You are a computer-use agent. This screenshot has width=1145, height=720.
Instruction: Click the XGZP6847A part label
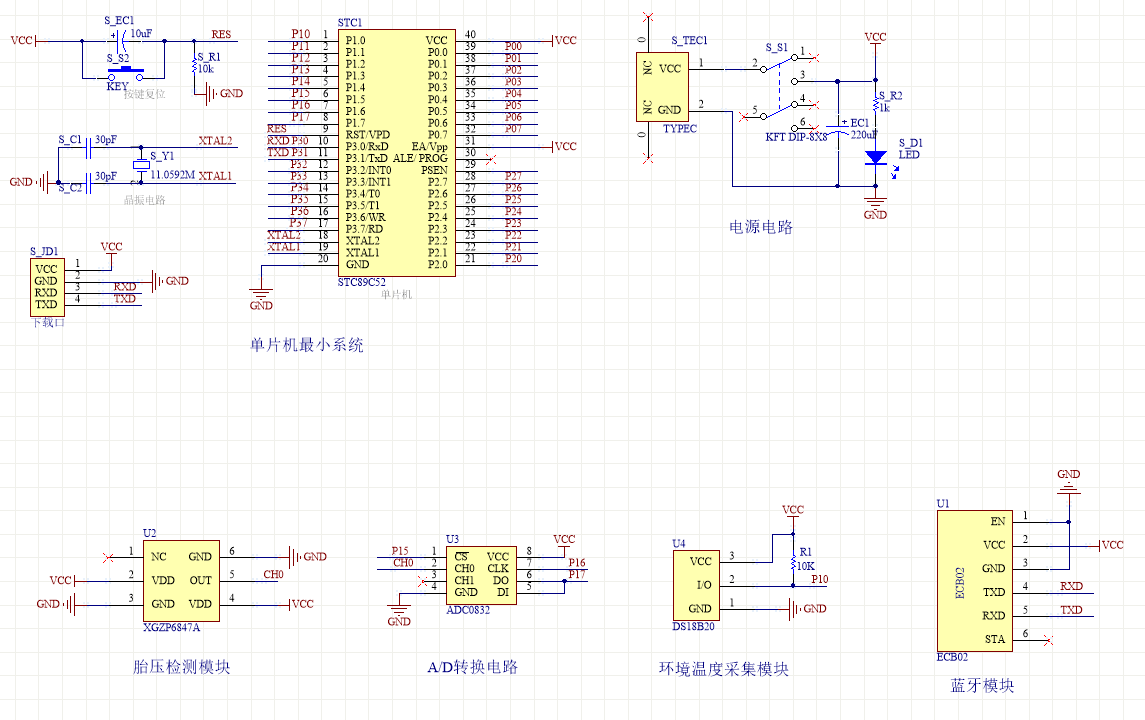(x=172, y=627)
